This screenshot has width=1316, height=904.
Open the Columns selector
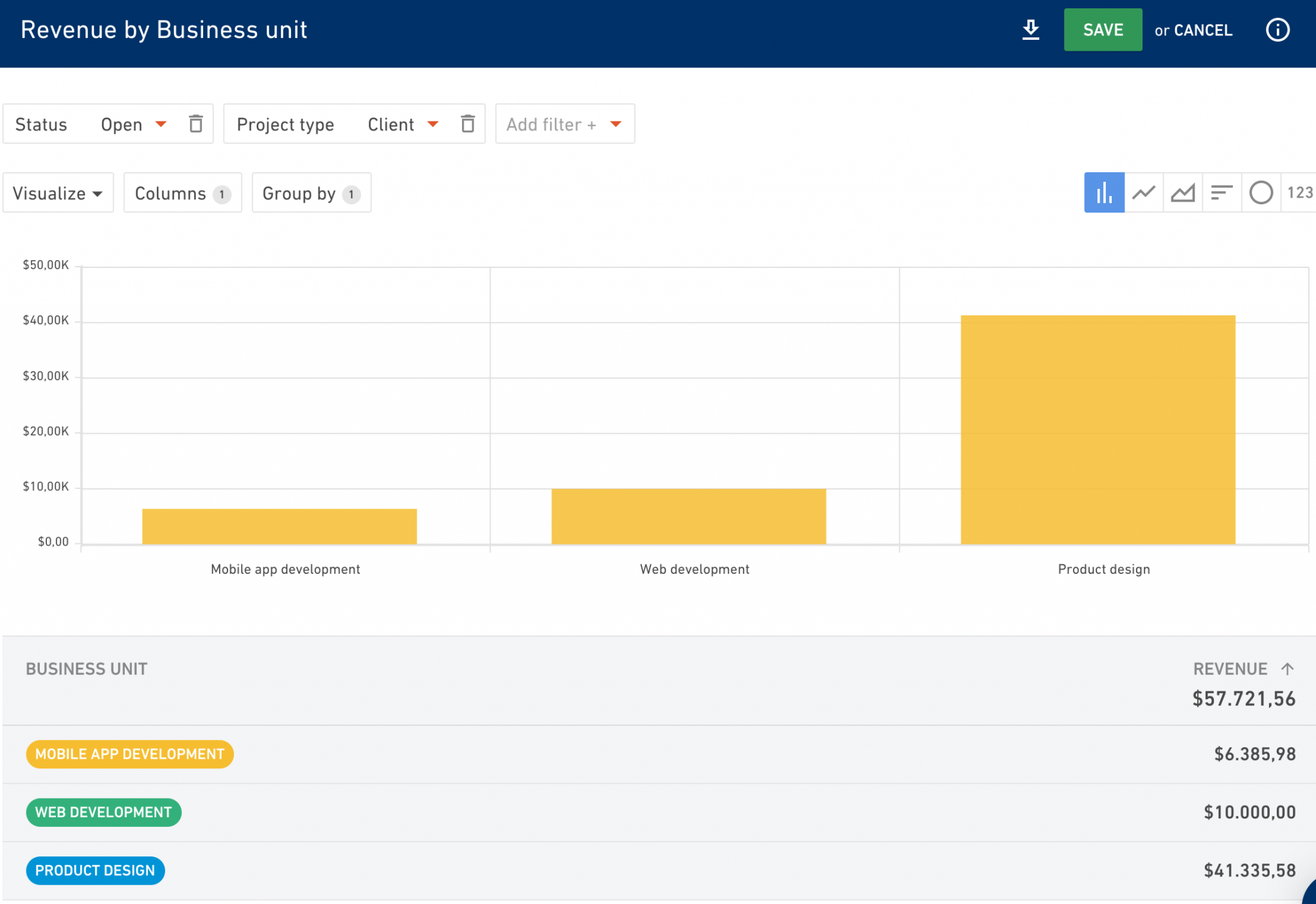182,193
